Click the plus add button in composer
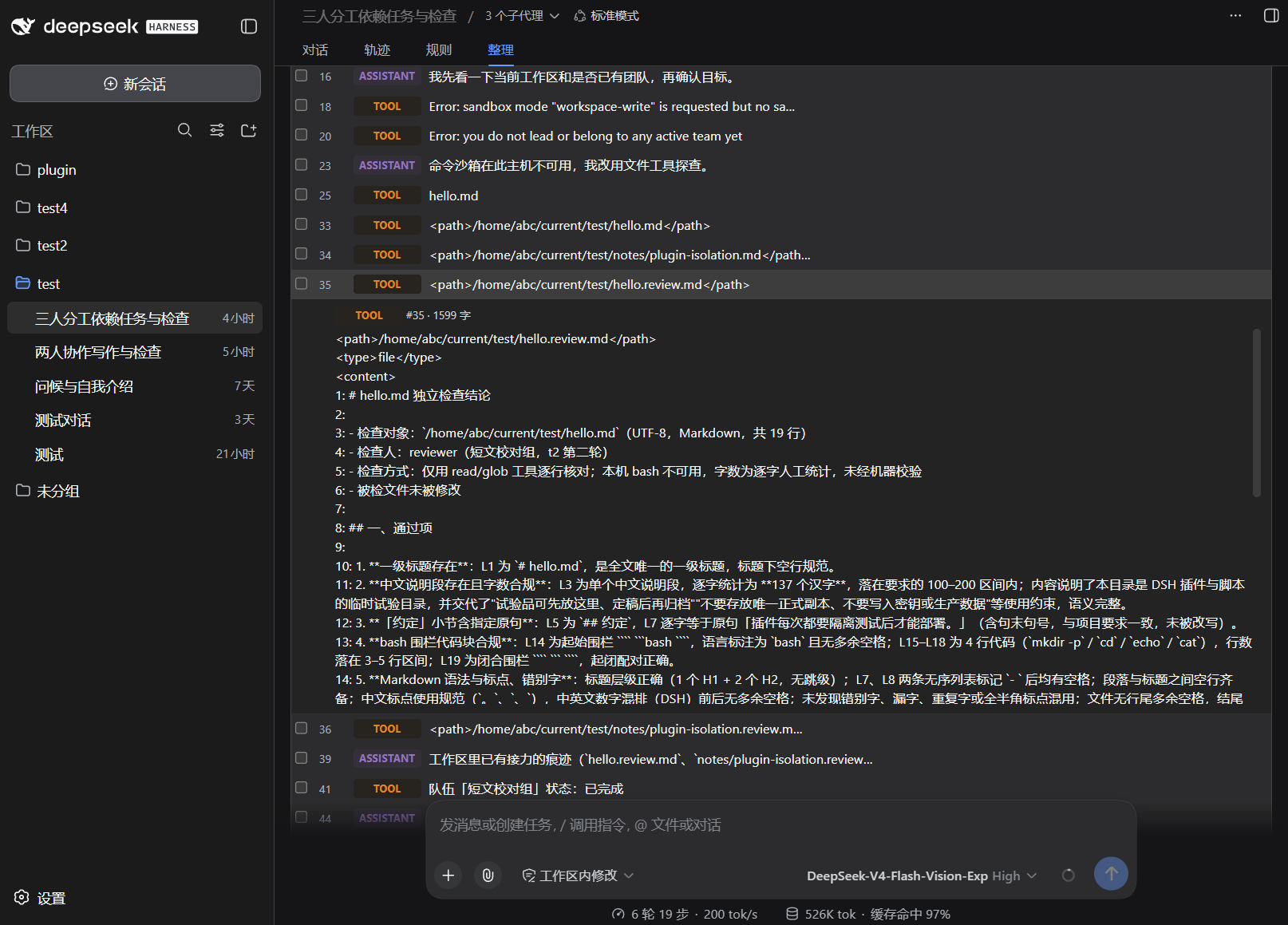Screen dimensions: 1288x925 [x=448, y=876]
